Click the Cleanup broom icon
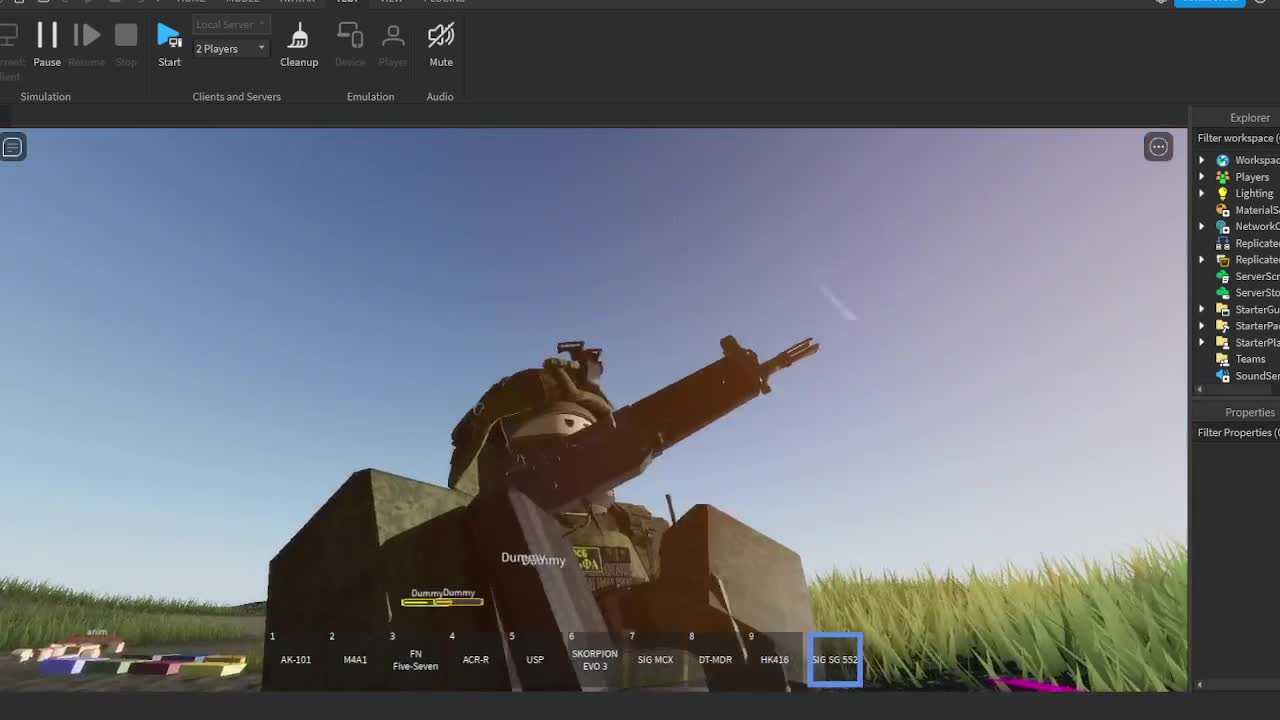 point(299,38)
